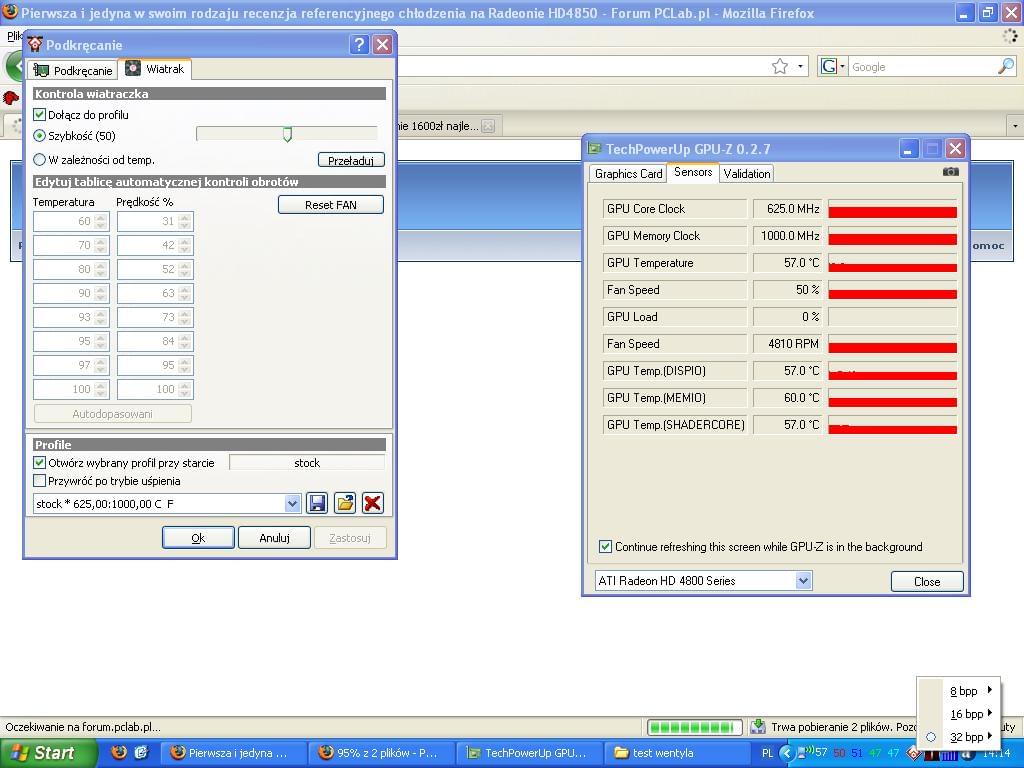Image resolution: width=1024 pixels, height=768 pixels.
Task: Toggle the 'Dołącz do profilu' checkbox
Action: (40, 115)
